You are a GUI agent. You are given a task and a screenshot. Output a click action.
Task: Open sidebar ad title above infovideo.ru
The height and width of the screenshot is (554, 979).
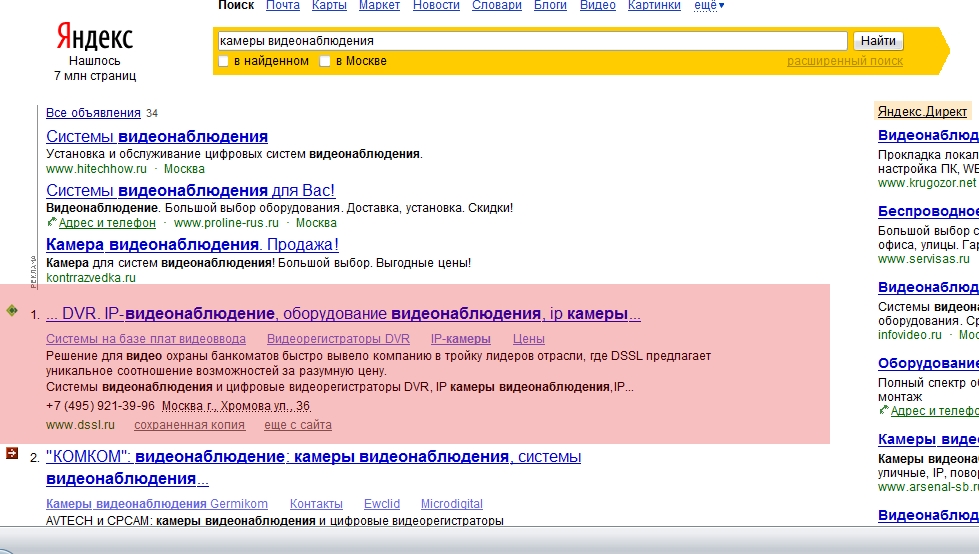(x=928, y=287)
